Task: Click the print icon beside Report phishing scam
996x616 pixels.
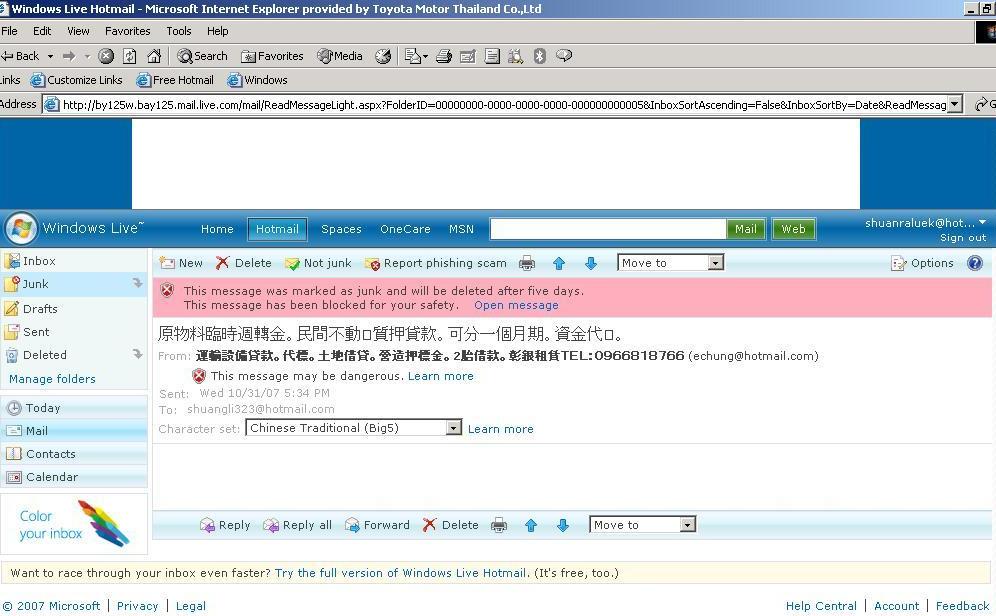Action: [x=527, y=264]
